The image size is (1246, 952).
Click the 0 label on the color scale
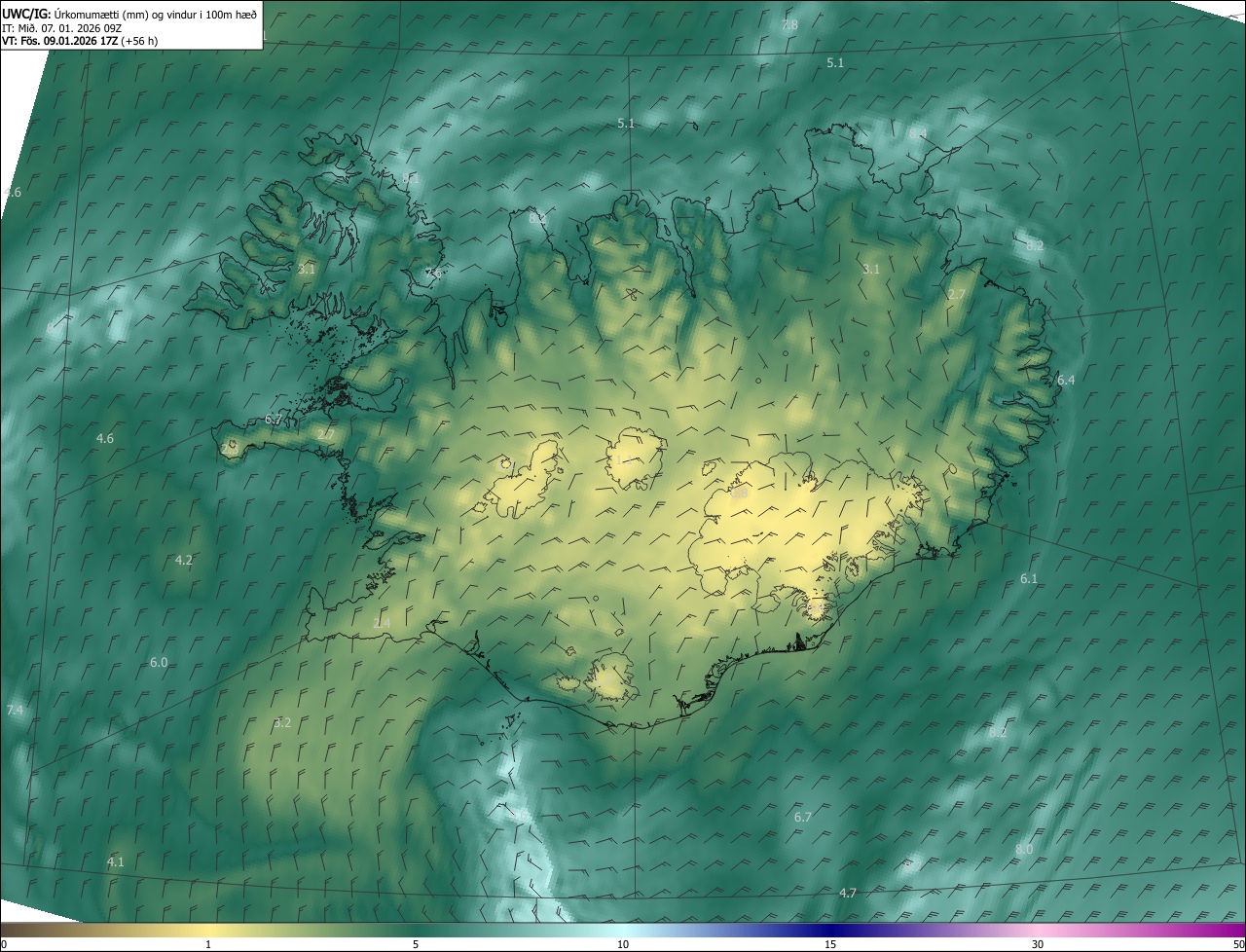4,944
